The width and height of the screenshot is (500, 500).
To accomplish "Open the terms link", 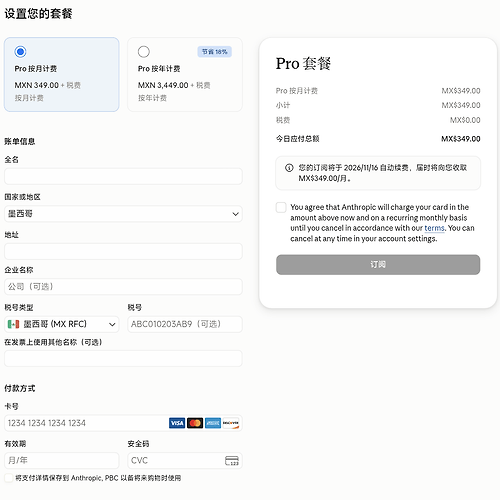I will click(x=434, y=228).
